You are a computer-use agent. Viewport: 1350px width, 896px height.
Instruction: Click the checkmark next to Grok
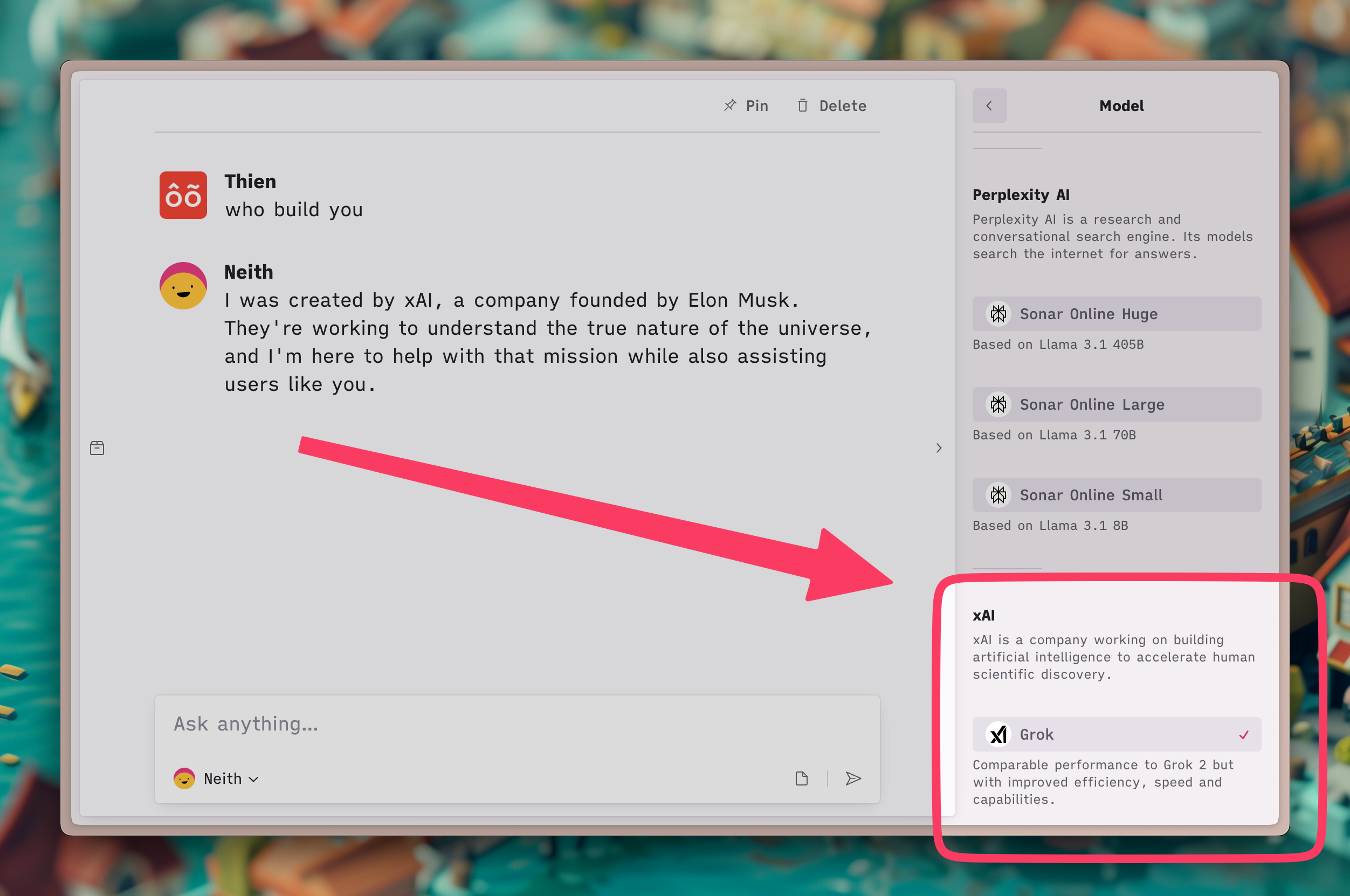tap(1244, 735)
